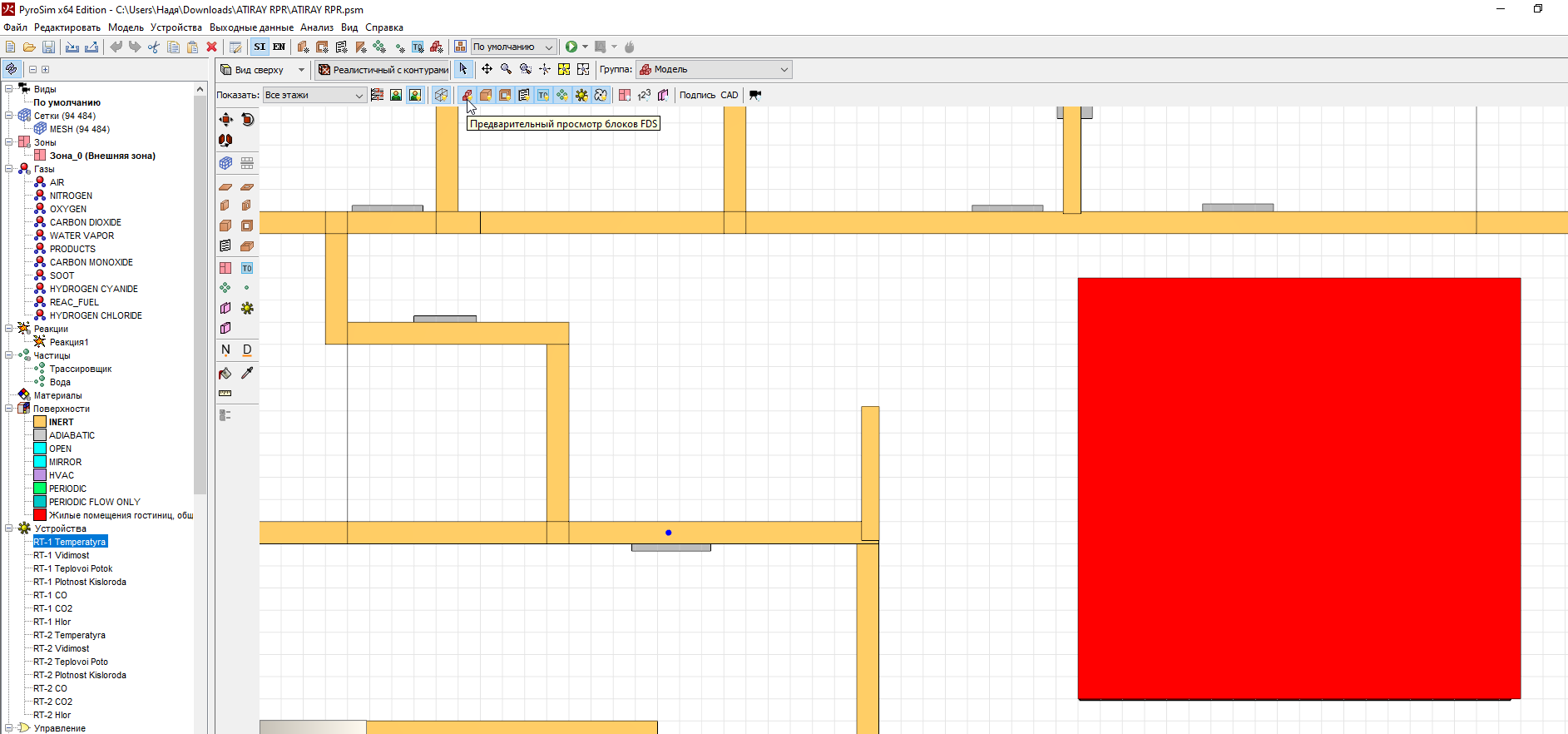
Task: Collapse the 'Газы' tree node
Action: [9, 169]
